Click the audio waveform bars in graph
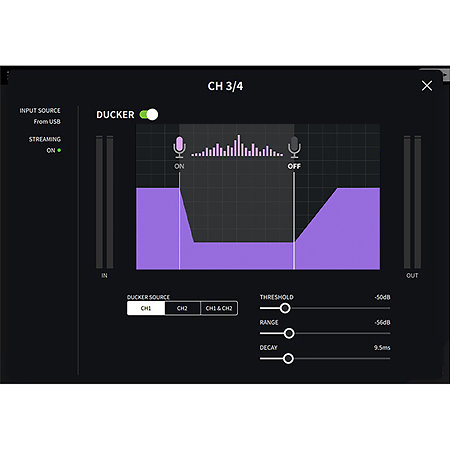This screenshot has height=450, width=450. click(x=237, y=146)
